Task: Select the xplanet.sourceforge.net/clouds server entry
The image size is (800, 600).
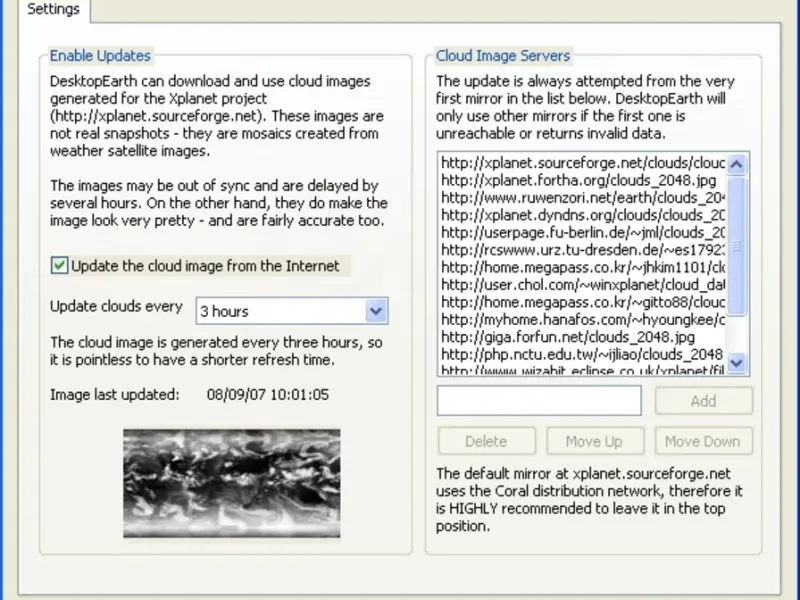Action: click(582, 163)
